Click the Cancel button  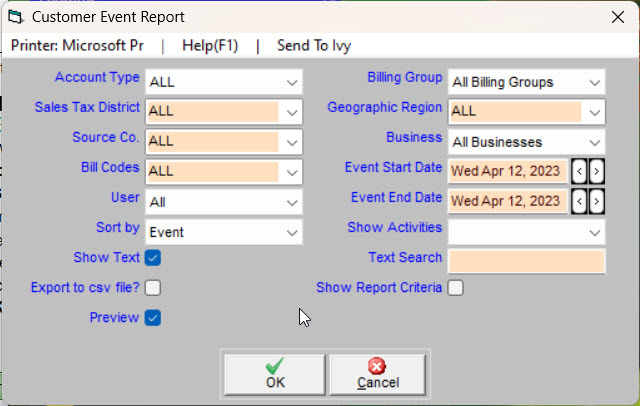[x=378, y=375]
